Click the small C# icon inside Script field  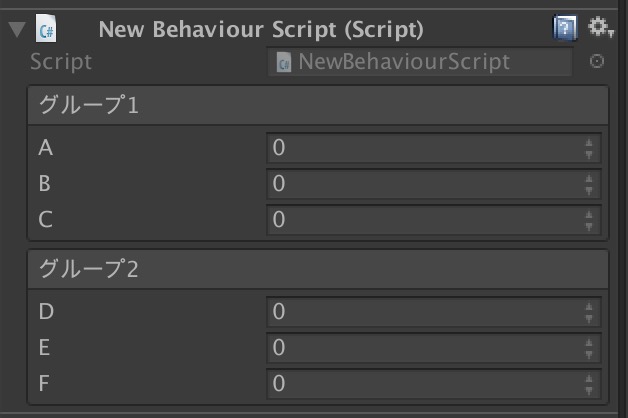click(284, 63)
